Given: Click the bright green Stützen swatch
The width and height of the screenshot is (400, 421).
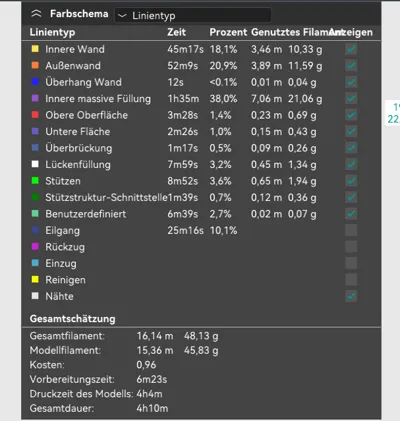Looking at the screenshot, I should click(x=35, y=181).
